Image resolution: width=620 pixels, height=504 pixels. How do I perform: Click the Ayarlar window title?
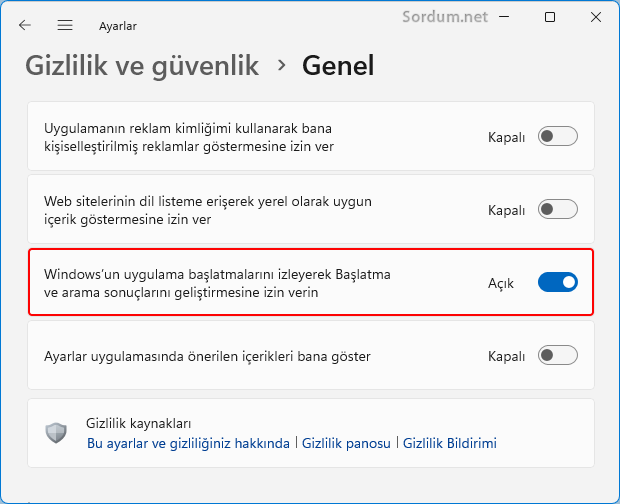118,26
